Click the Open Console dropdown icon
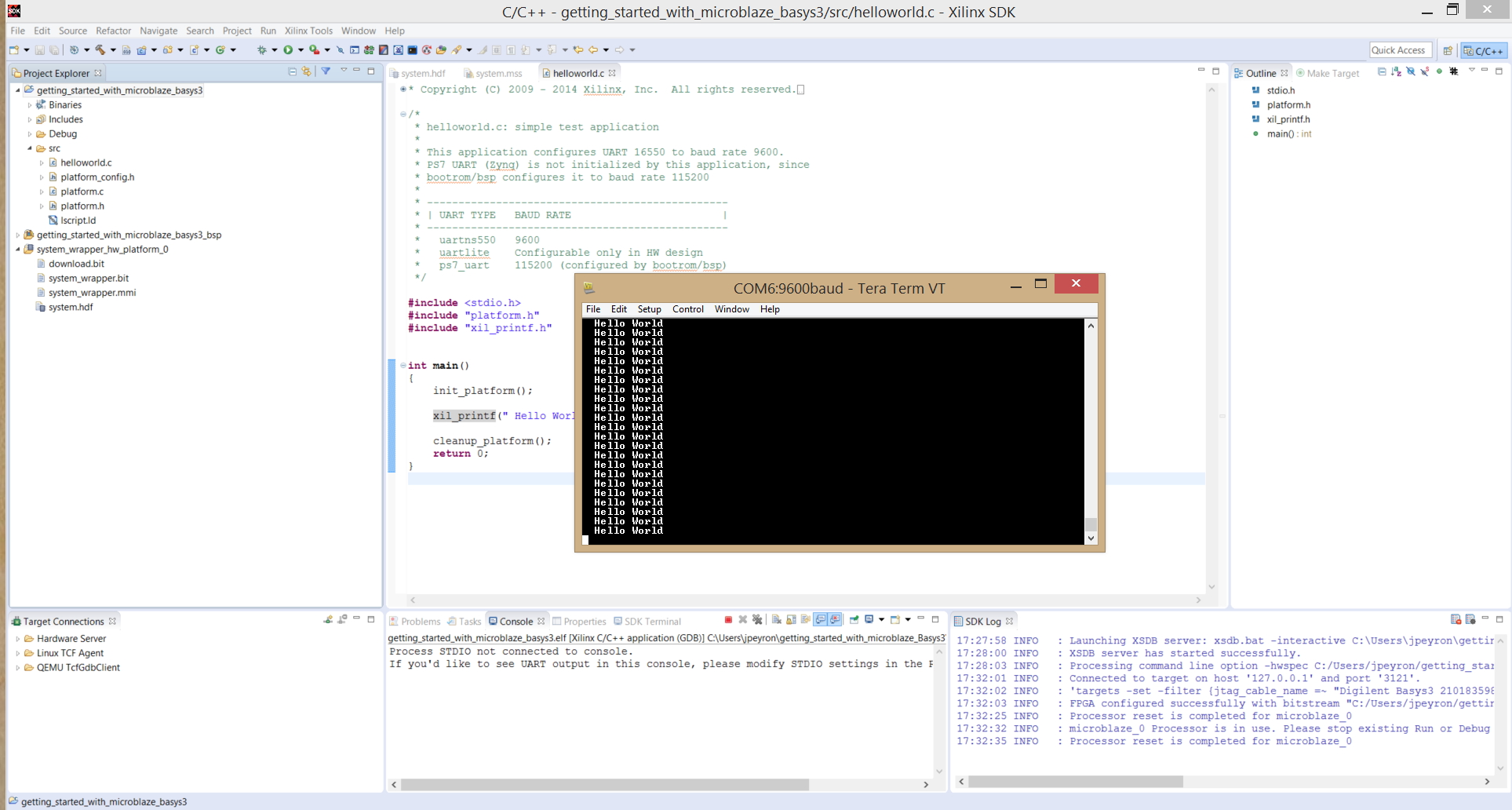The width and height of the screenshot is (1512, 810). [x=895, y=620]
